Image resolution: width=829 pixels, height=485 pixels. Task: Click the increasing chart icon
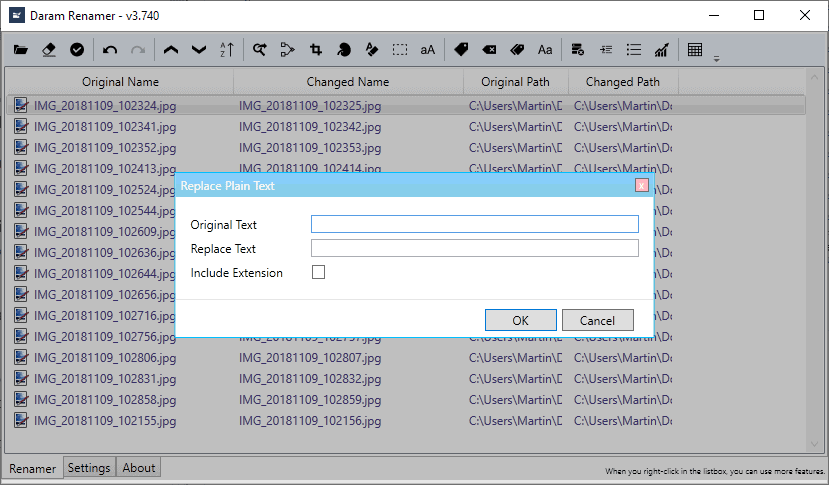click(x=661, y=50)
